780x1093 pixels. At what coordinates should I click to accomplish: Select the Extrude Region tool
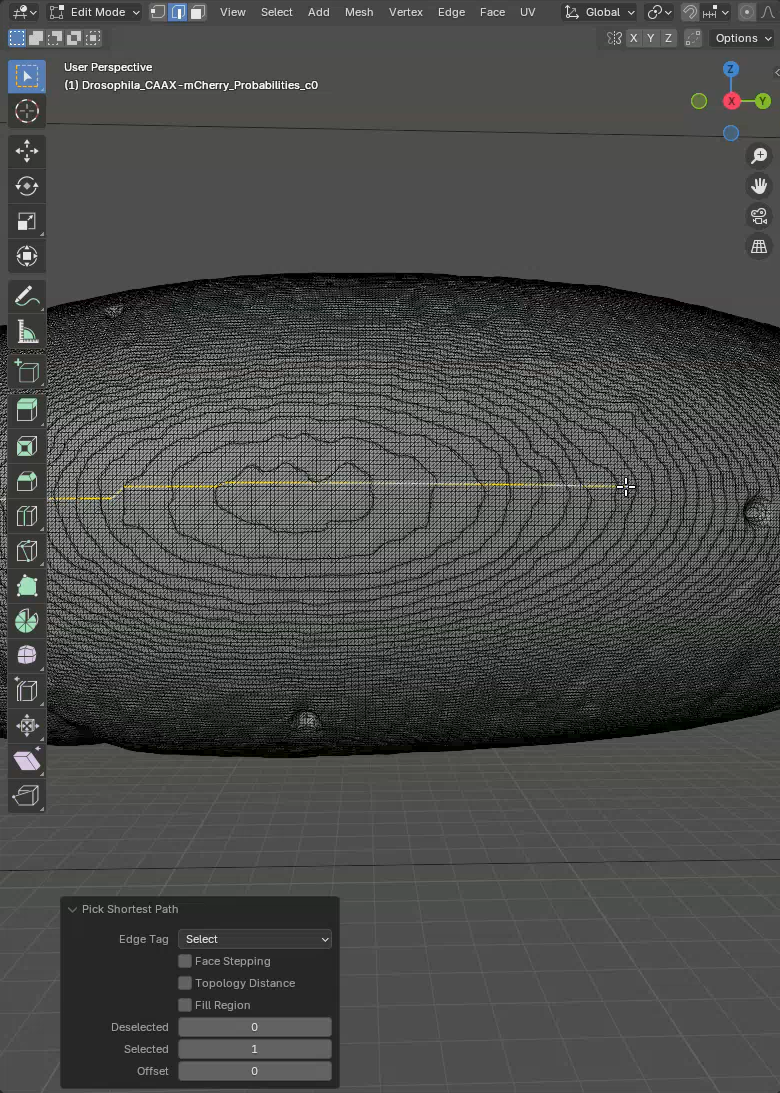(x=27, y=410)
